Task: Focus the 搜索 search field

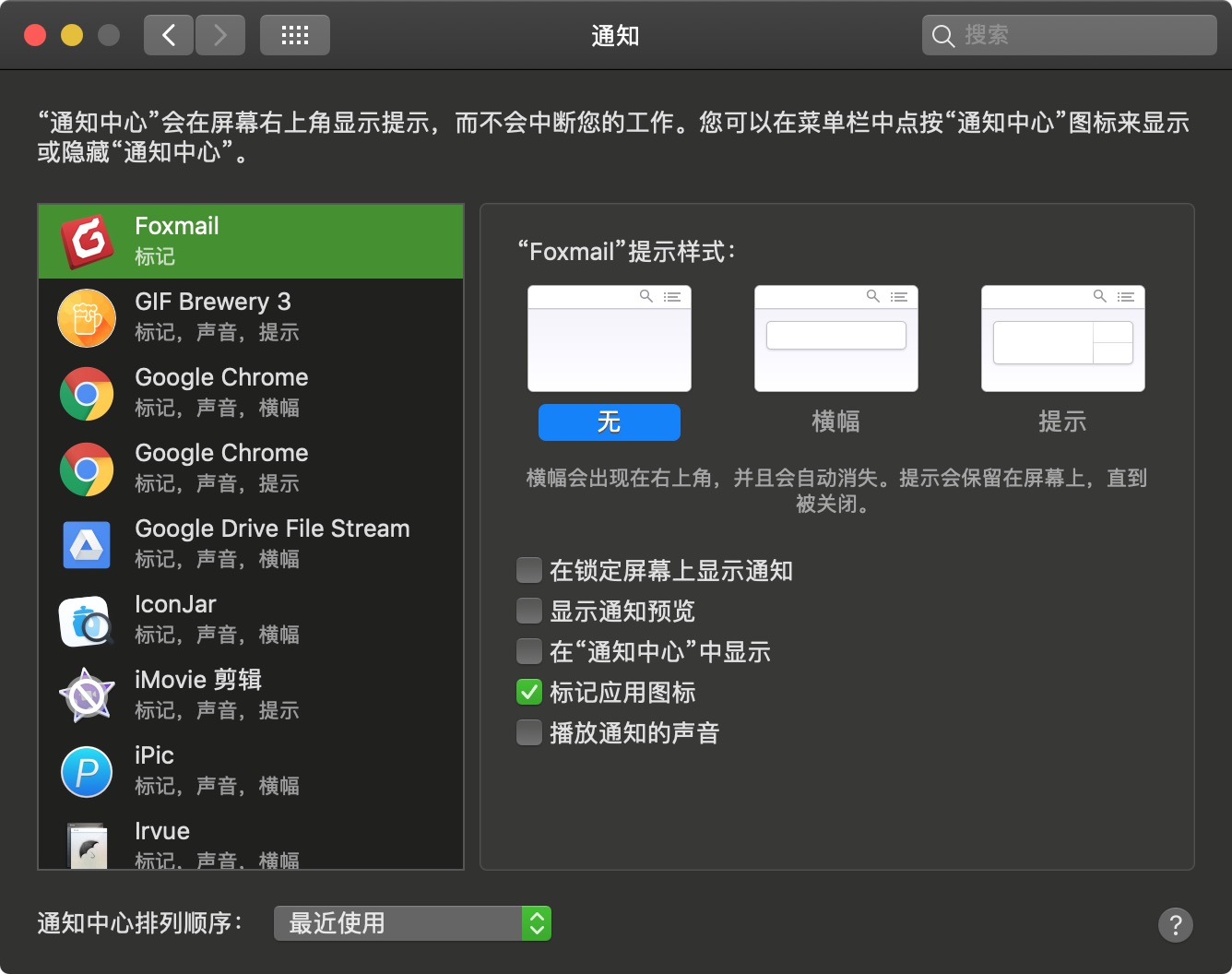Action: point(1070,35)
